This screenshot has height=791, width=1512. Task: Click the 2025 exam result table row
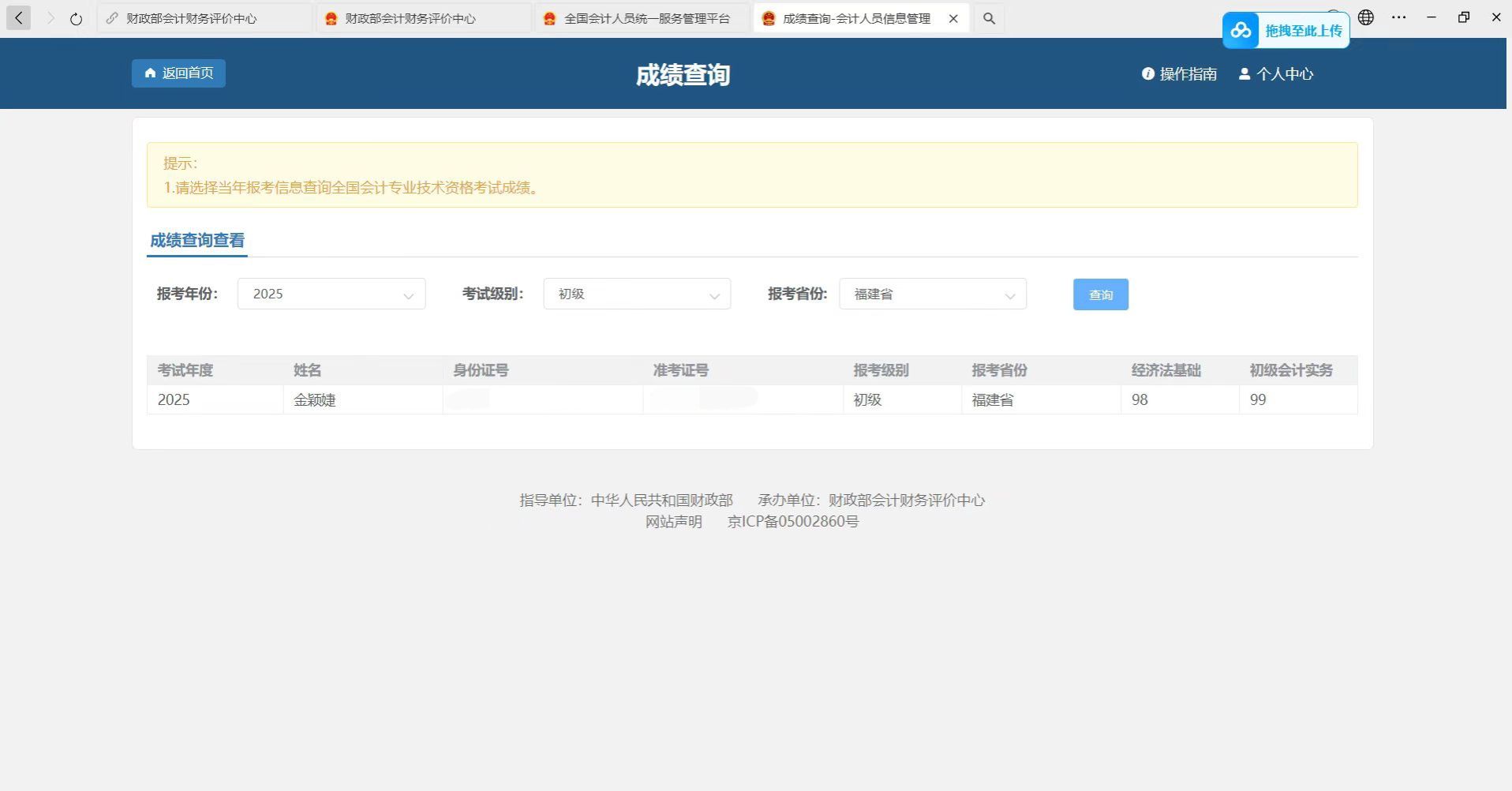point(751,400)
